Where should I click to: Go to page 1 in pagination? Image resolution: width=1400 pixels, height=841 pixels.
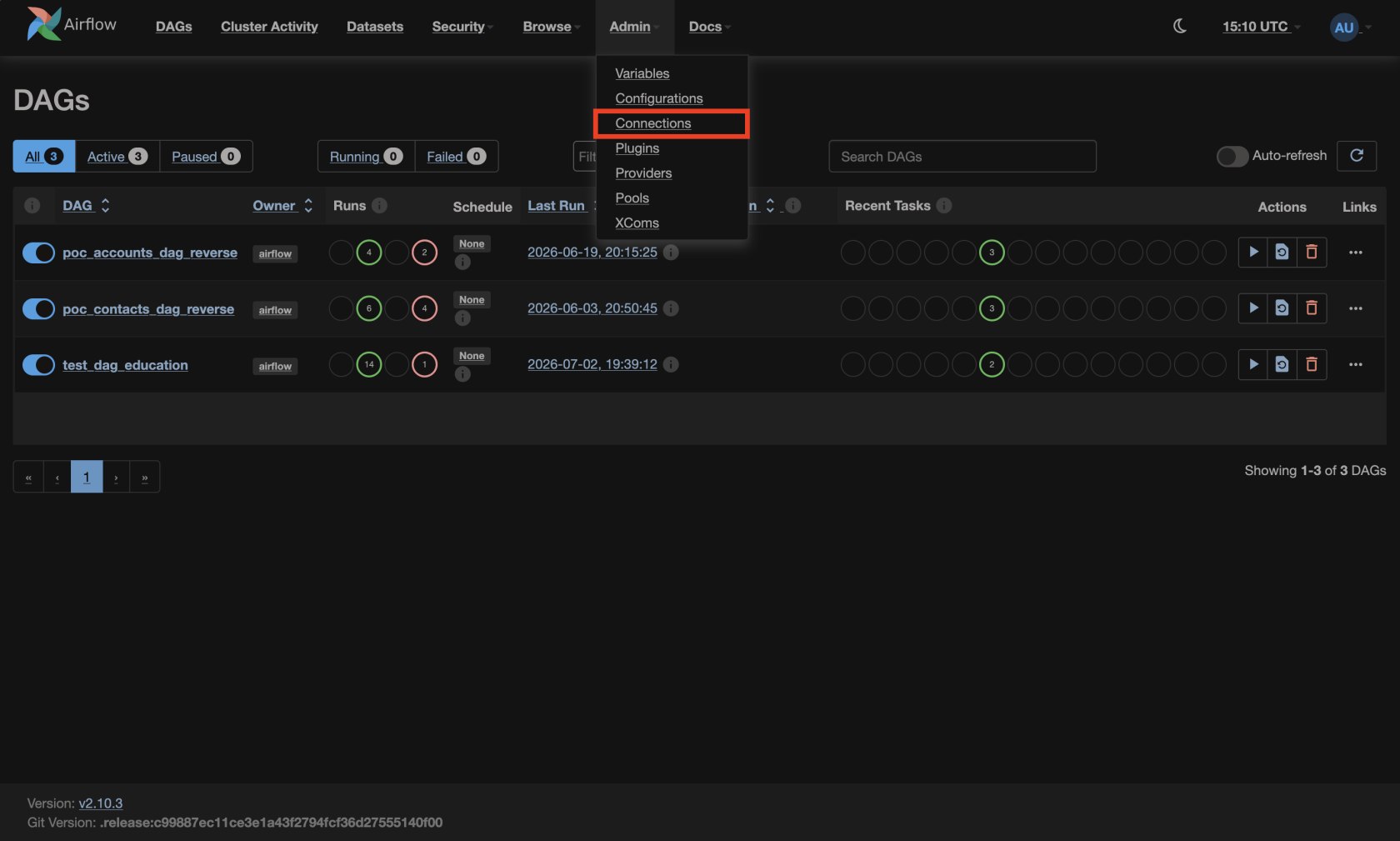tap(87, 477)
